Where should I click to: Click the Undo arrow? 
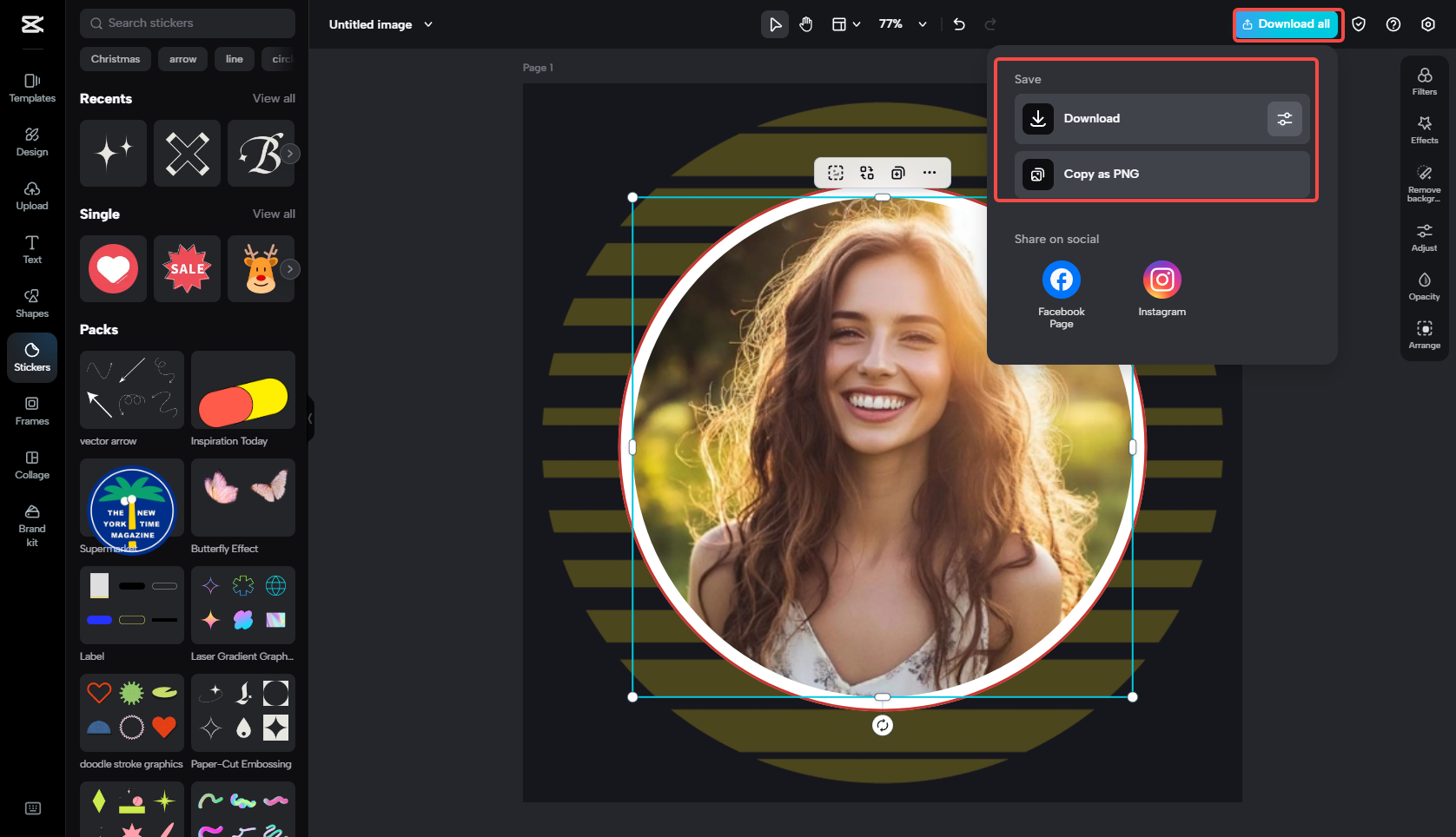958,24
